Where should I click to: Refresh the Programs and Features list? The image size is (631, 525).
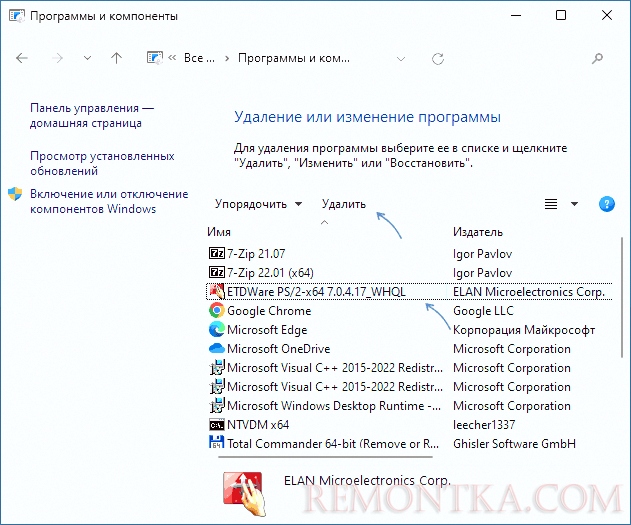[438, 59]
